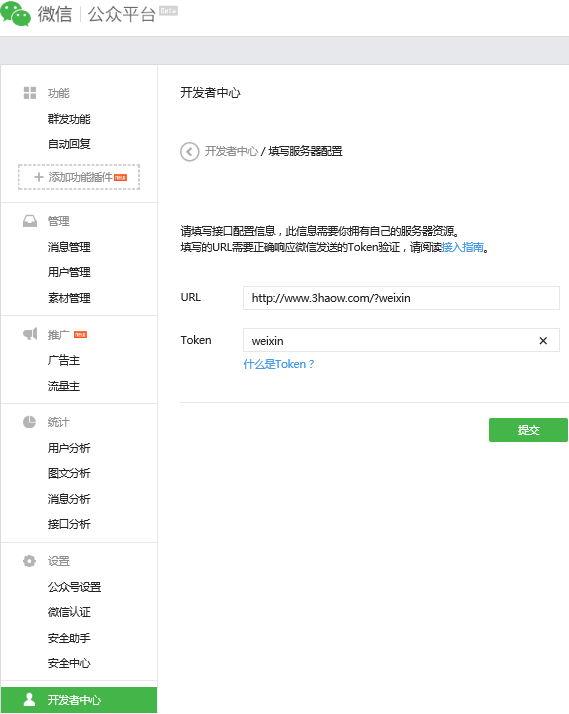Image resolution: width=569 pixels, height=714 pixels.
Task: Submit the form with 提交 button
Action: click(528, 430)
